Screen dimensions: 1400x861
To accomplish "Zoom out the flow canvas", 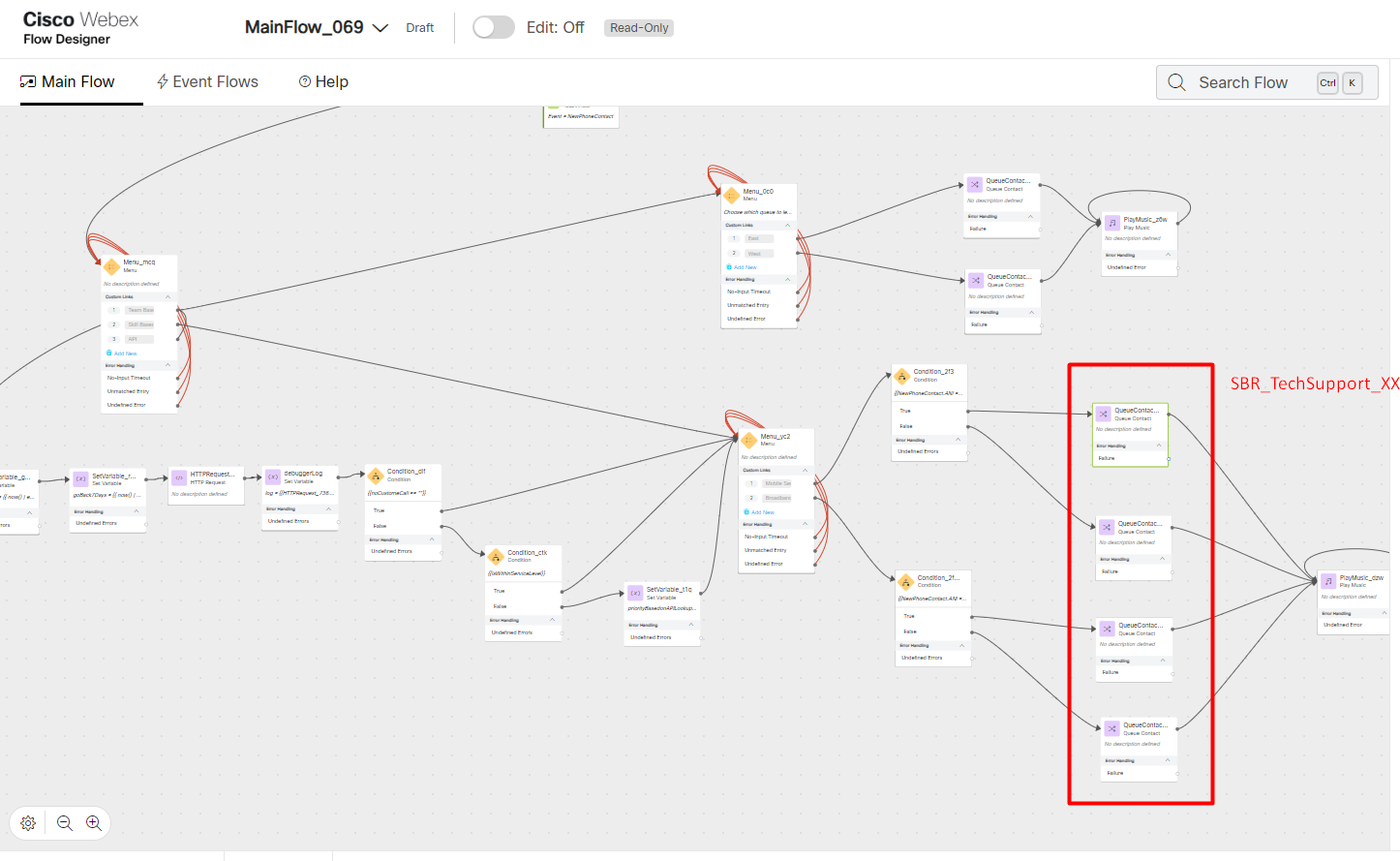I will click(65, 823).
